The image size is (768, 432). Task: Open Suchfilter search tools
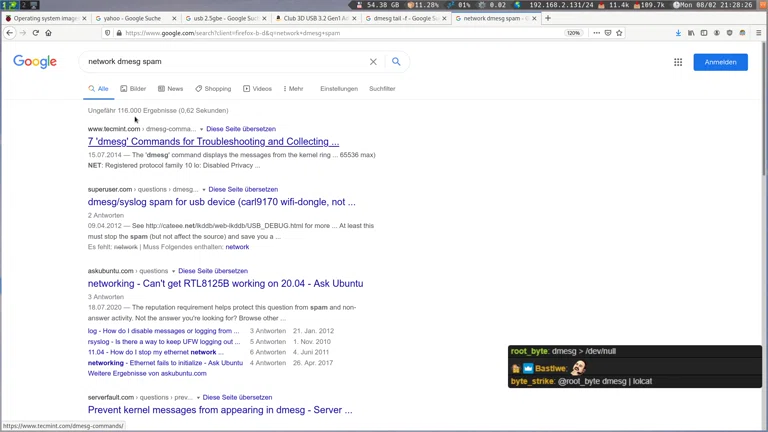382,89
